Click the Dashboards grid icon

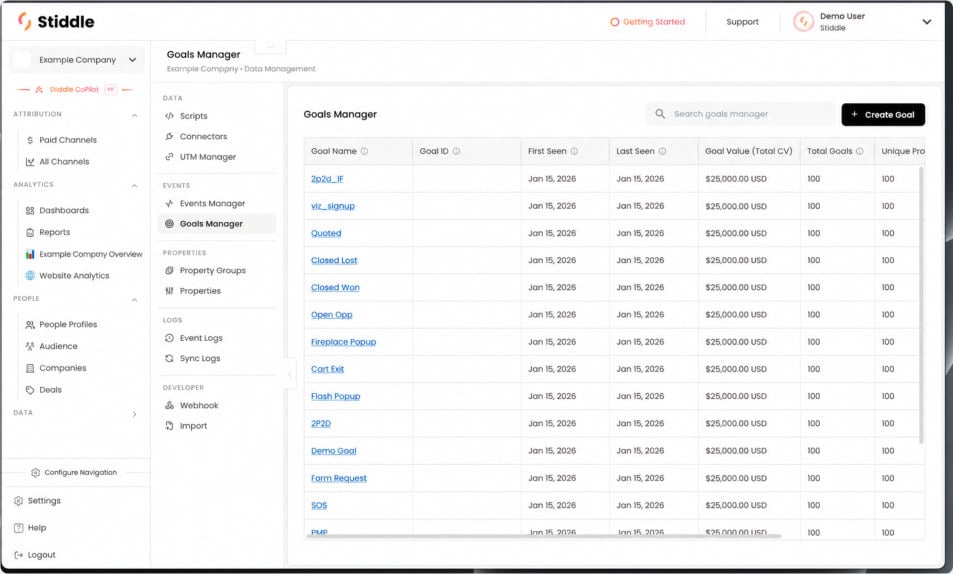point(30,210)
